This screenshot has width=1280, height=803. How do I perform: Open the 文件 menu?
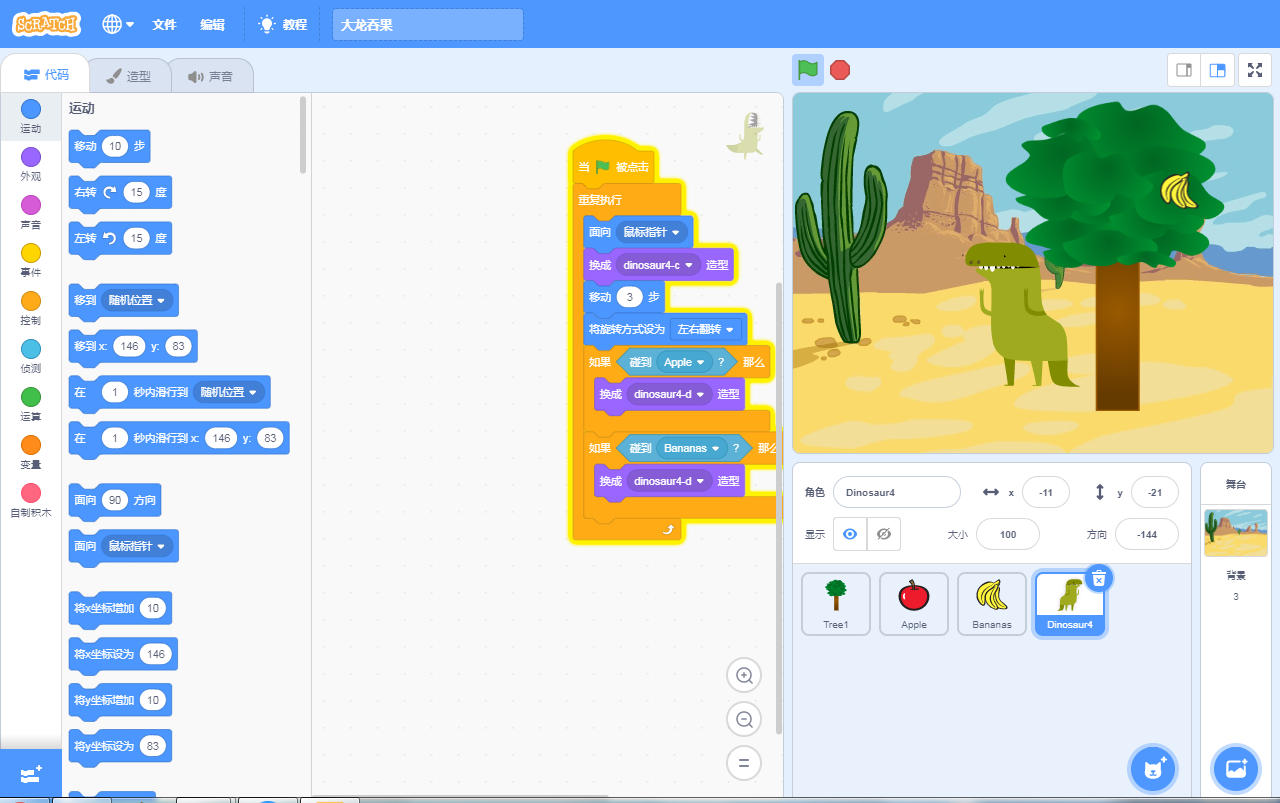click(164, 24)
